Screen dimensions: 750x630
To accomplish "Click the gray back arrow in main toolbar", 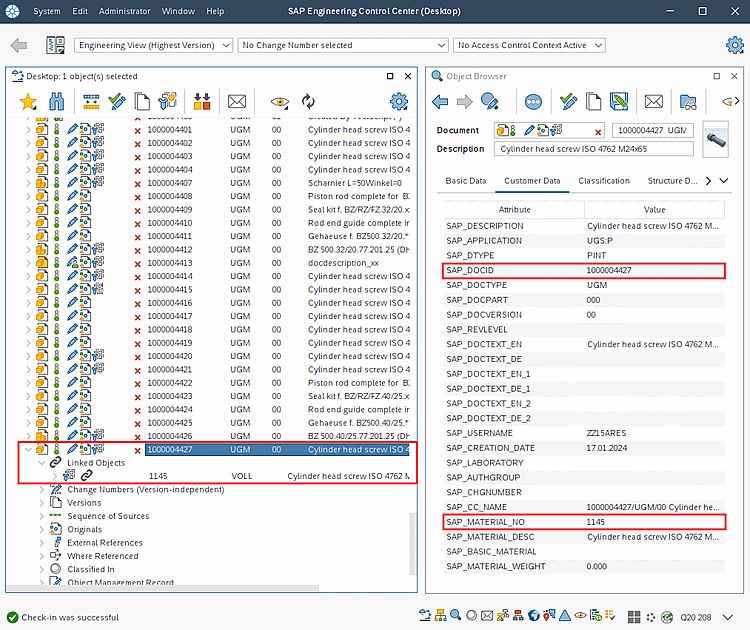I will click(19, 45).
